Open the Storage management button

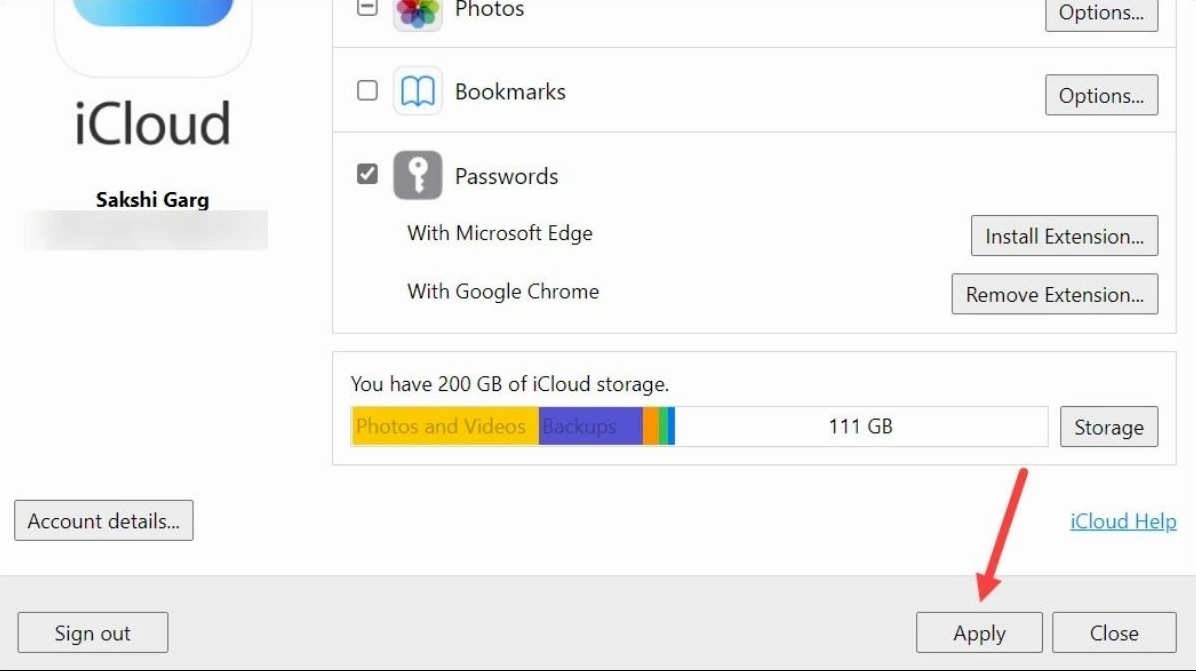(x=1108, y=427)
